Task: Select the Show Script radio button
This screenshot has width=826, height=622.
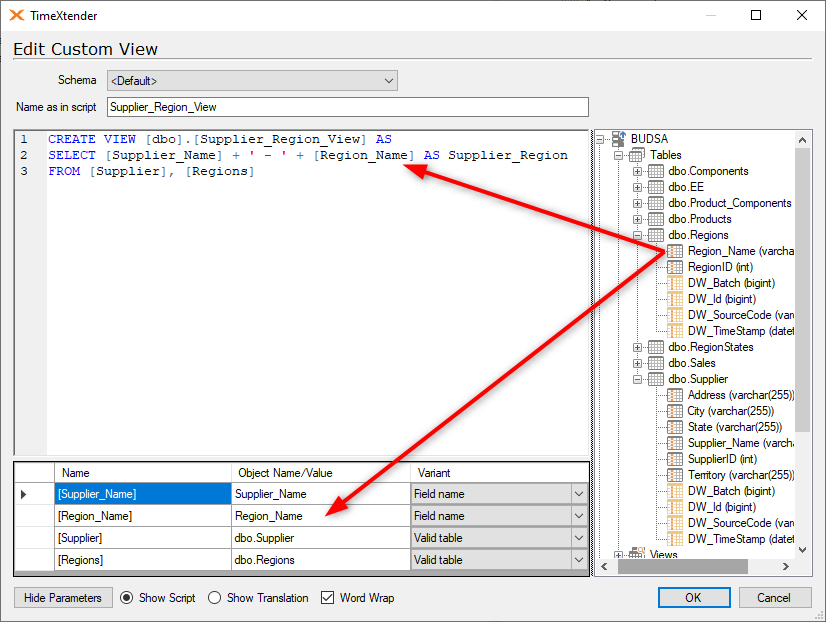Action: click(x=126, y=598)
